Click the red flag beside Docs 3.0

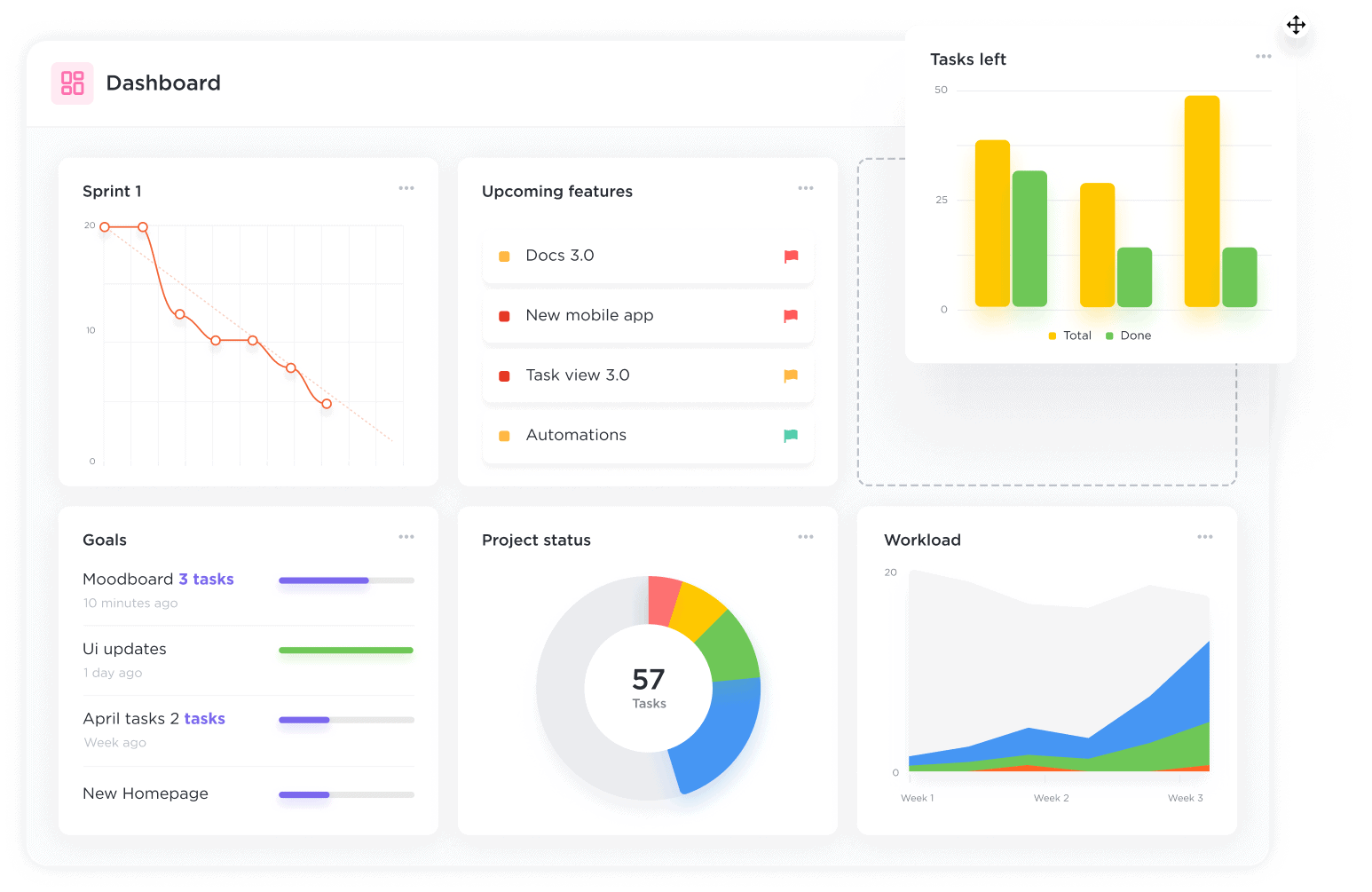click(790, 257)
